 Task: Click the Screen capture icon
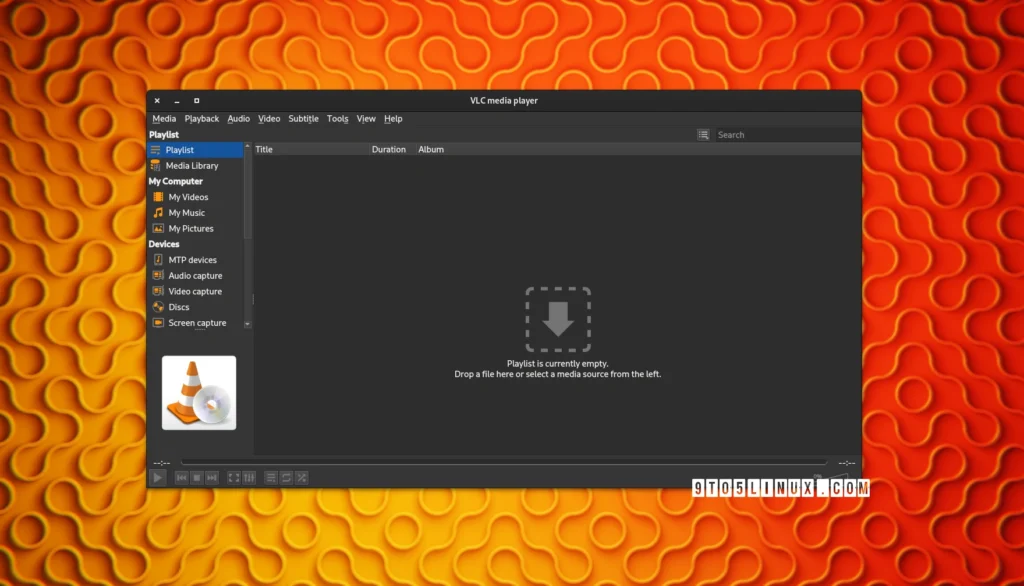pyautogui.click(x=158, y=322)
